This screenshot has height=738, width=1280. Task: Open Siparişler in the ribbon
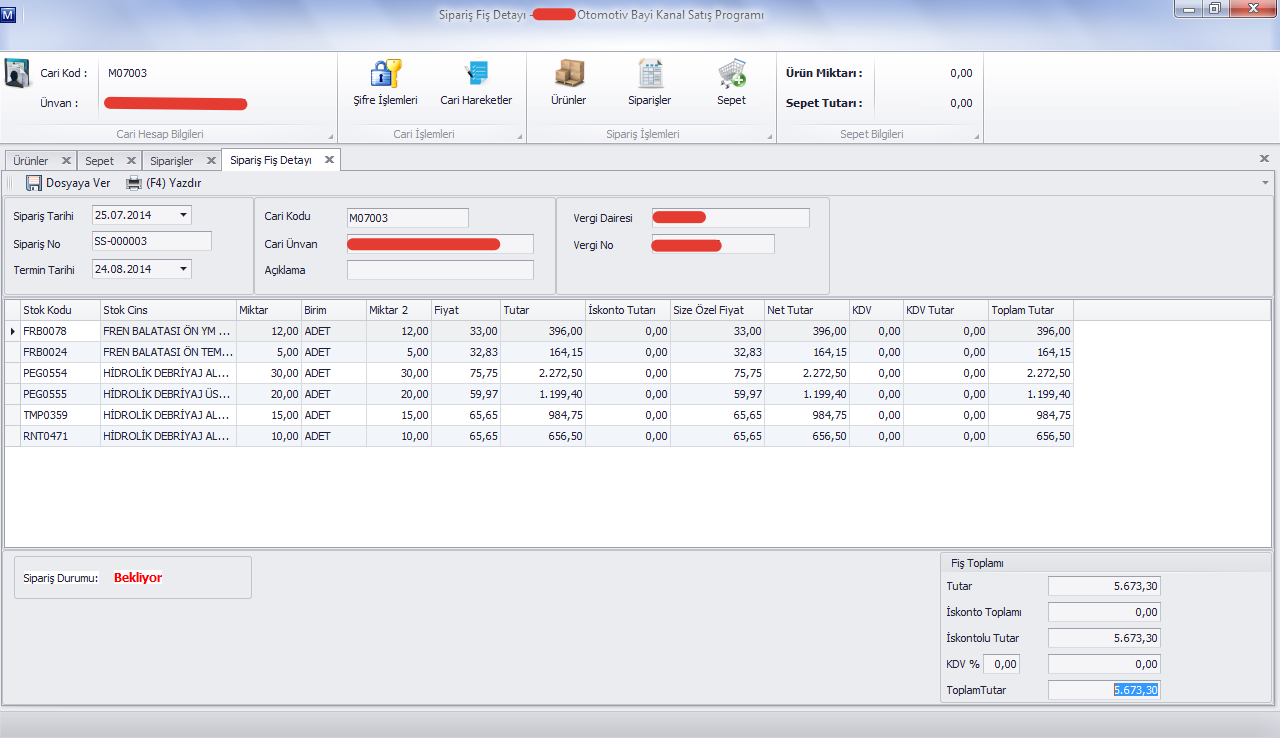tap(650, 75)
